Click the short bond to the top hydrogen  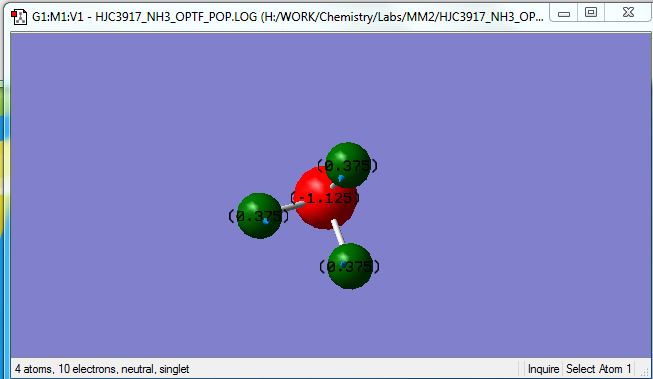click(x=334, y=185)
